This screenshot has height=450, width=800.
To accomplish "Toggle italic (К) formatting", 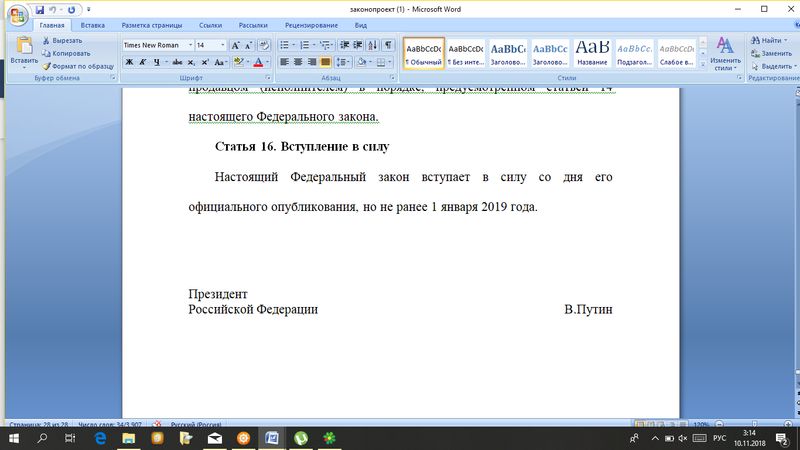I will [x=144, y=62].
